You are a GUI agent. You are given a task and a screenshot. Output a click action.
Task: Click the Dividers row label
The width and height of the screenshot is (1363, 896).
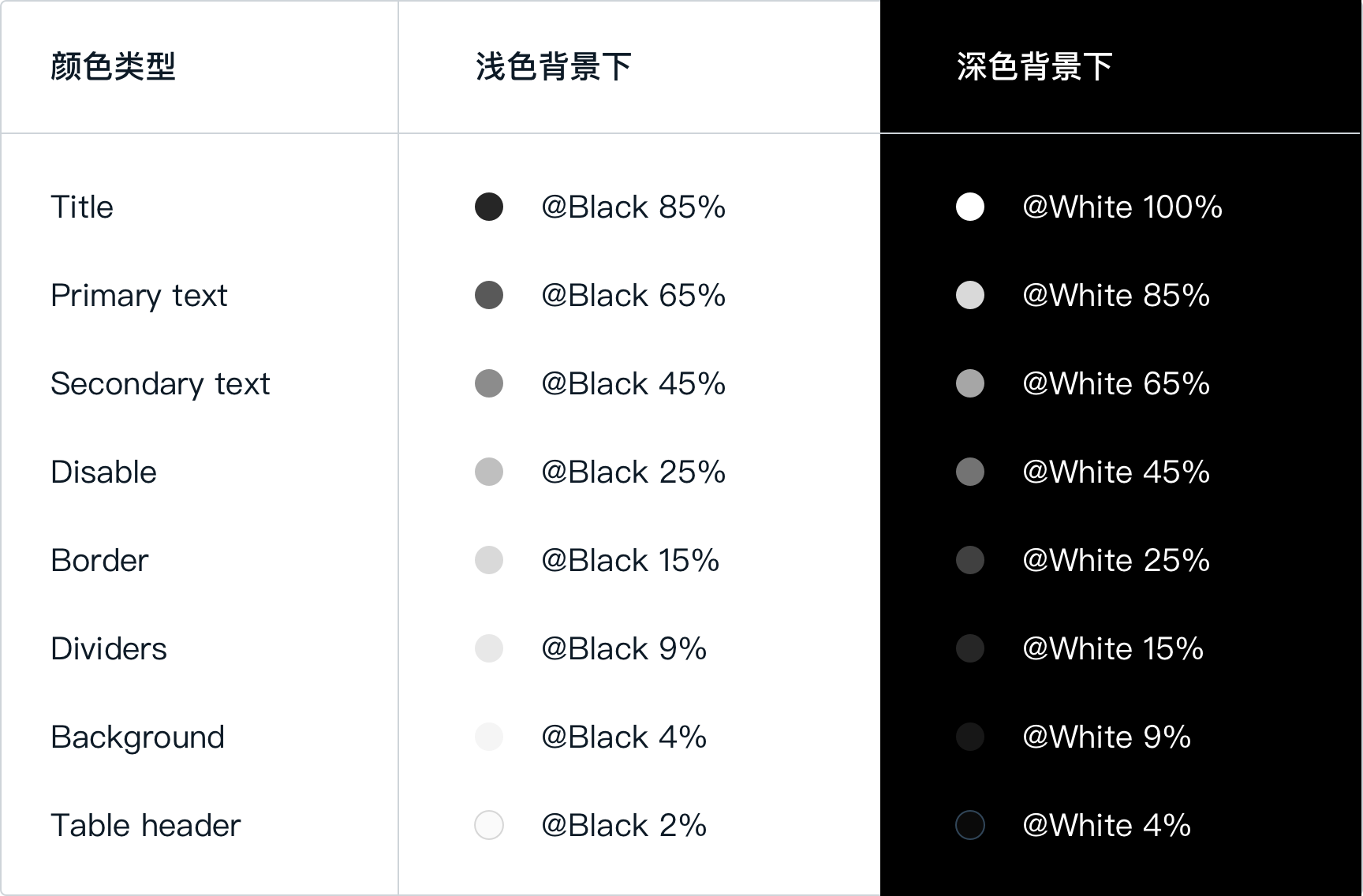click(109, 648)
